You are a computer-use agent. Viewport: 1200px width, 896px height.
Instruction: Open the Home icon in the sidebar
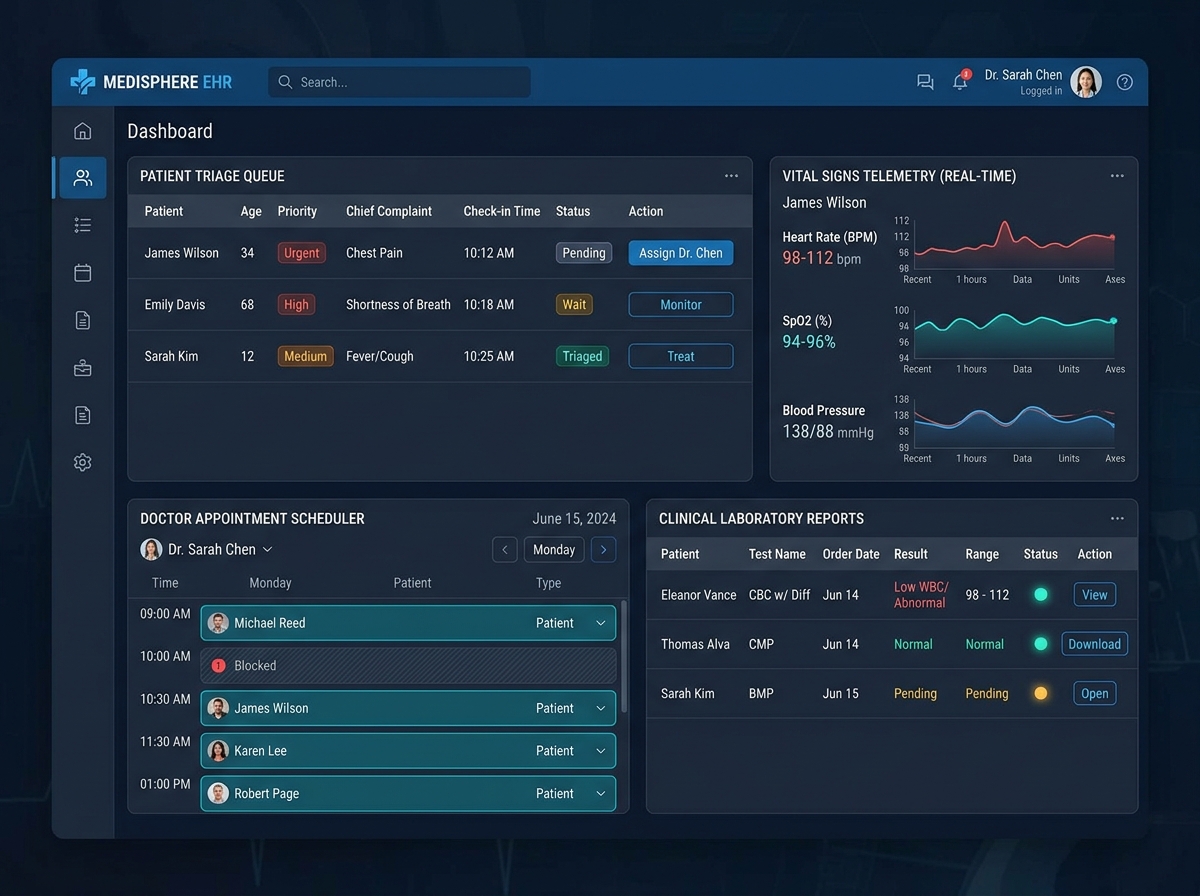pyautogui.click(x=83, y=131)
